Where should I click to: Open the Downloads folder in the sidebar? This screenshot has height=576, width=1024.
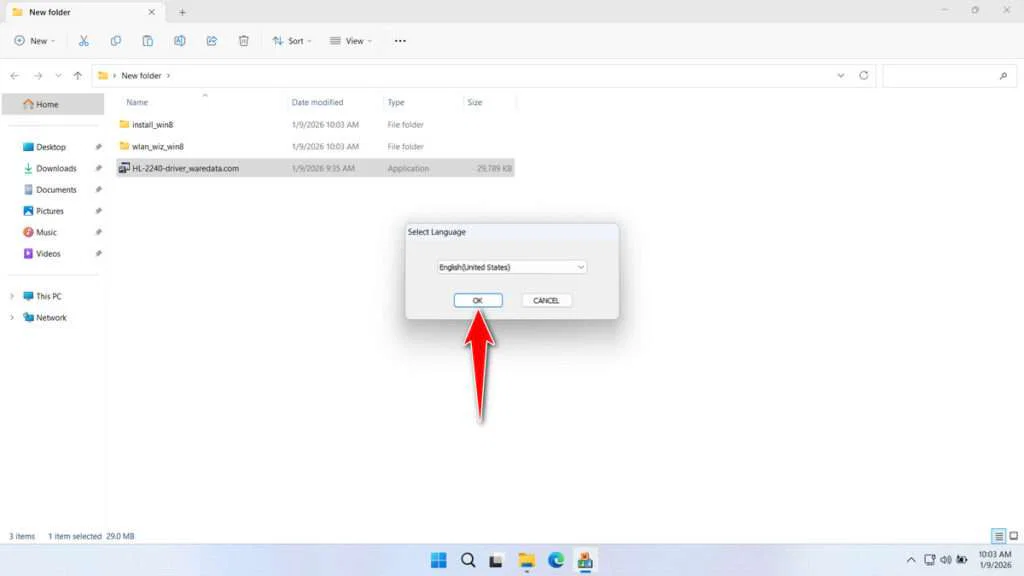(x=55, y=168)
